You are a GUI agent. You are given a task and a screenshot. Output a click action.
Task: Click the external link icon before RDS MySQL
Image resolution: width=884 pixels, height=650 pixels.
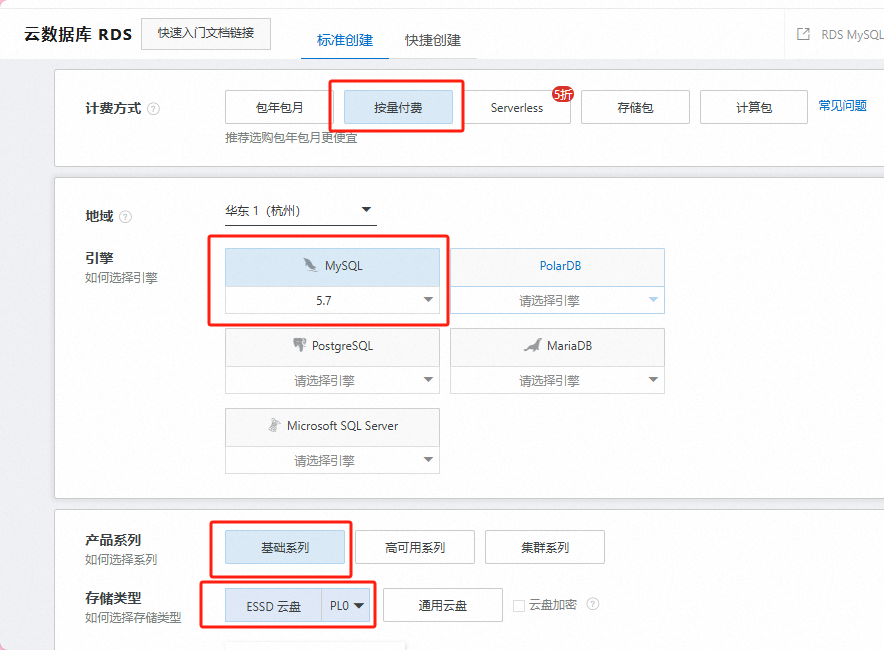tap(803, 34)
